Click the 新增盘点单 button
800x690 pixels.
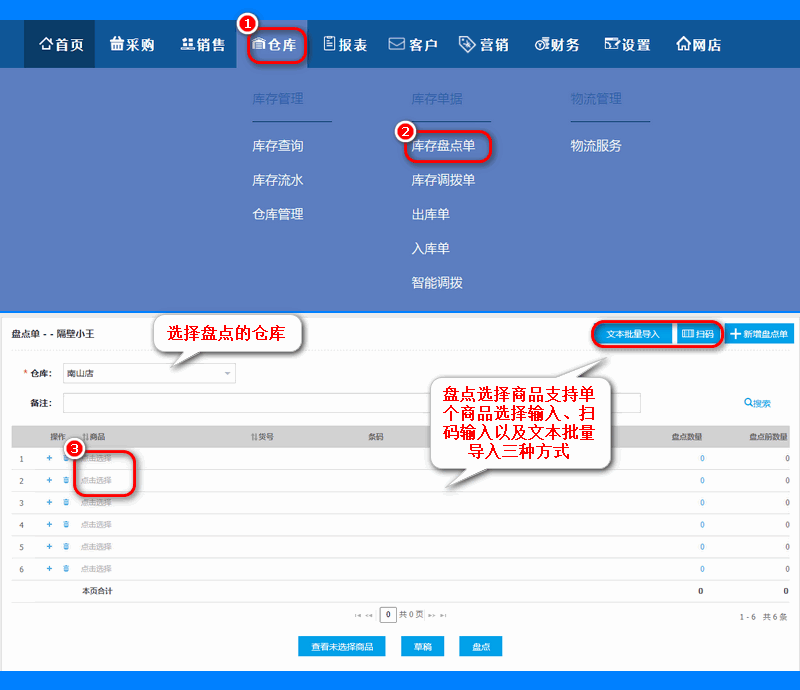pyautogui.click(x=759, y=334)
